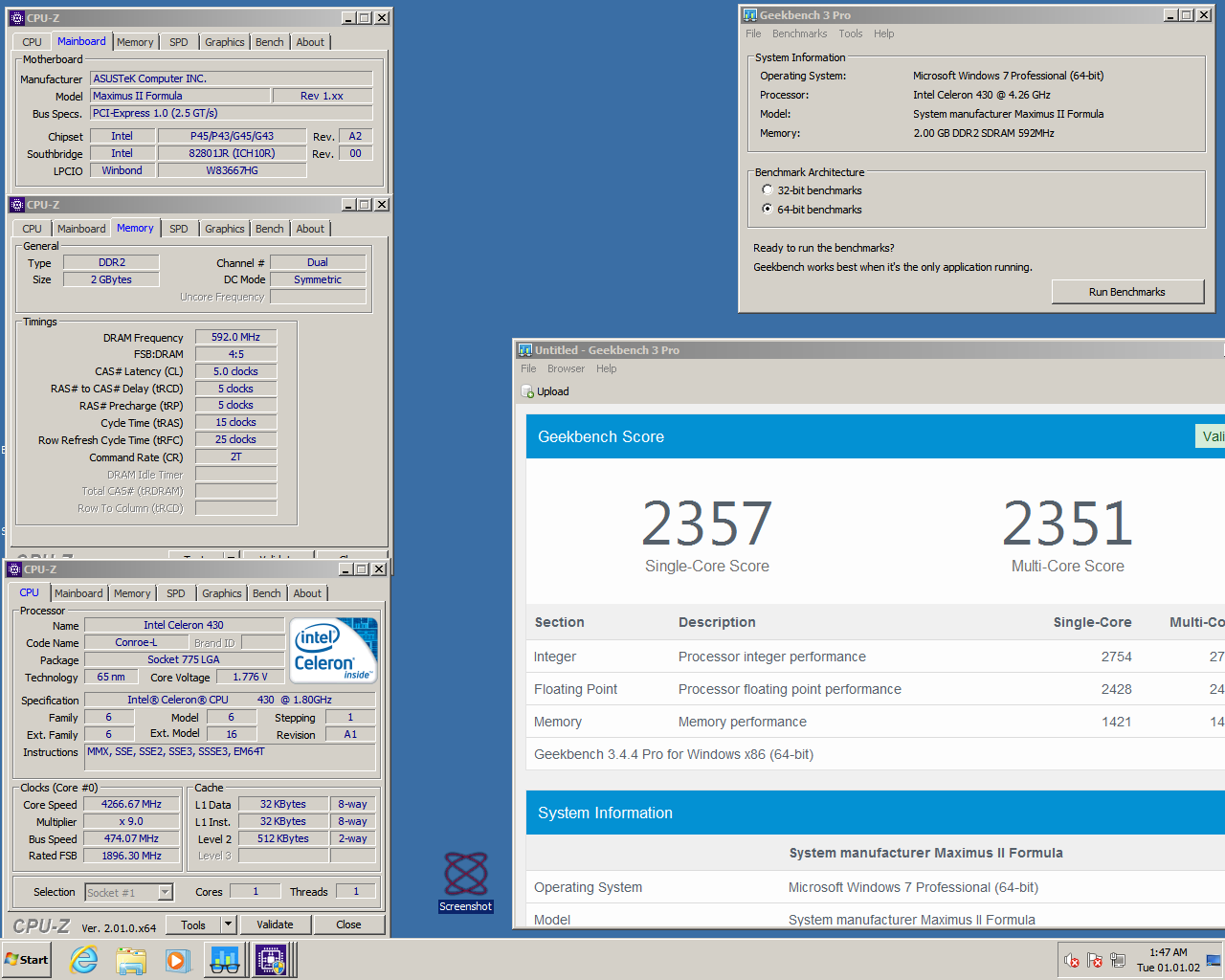Click the title icon of CPU-Z Mainboard window
The image size is (1225, 980).
click(x=16, y=18)
